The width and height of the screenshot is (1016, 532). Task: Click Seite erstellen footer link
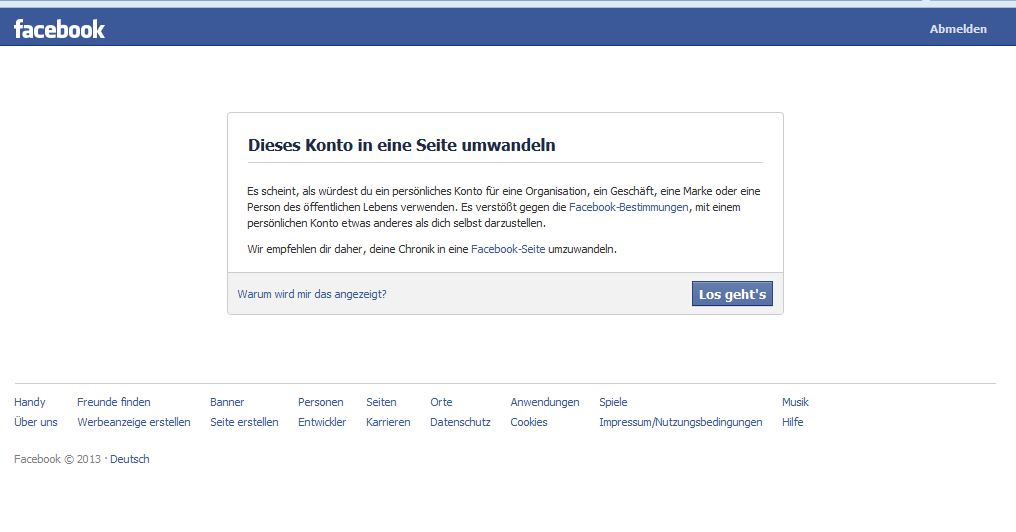click(244, 422)
